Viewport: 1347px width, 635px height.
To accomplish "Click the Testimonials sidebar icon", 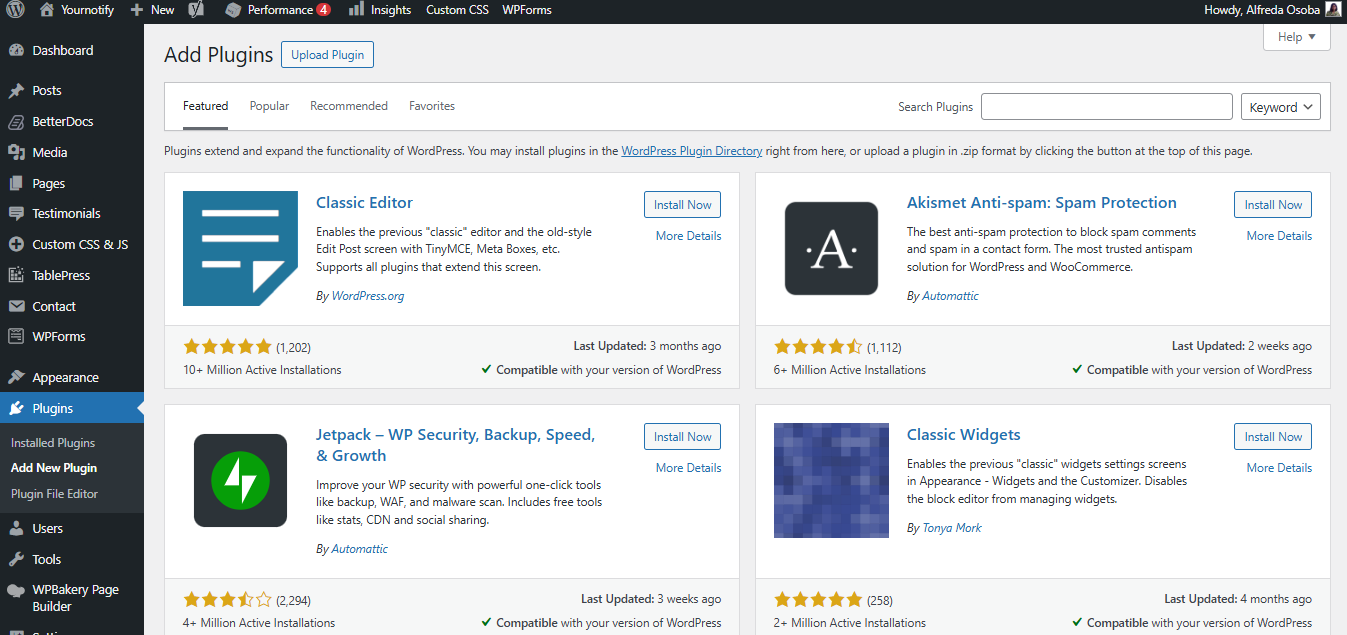I will [x=16, y=214].
